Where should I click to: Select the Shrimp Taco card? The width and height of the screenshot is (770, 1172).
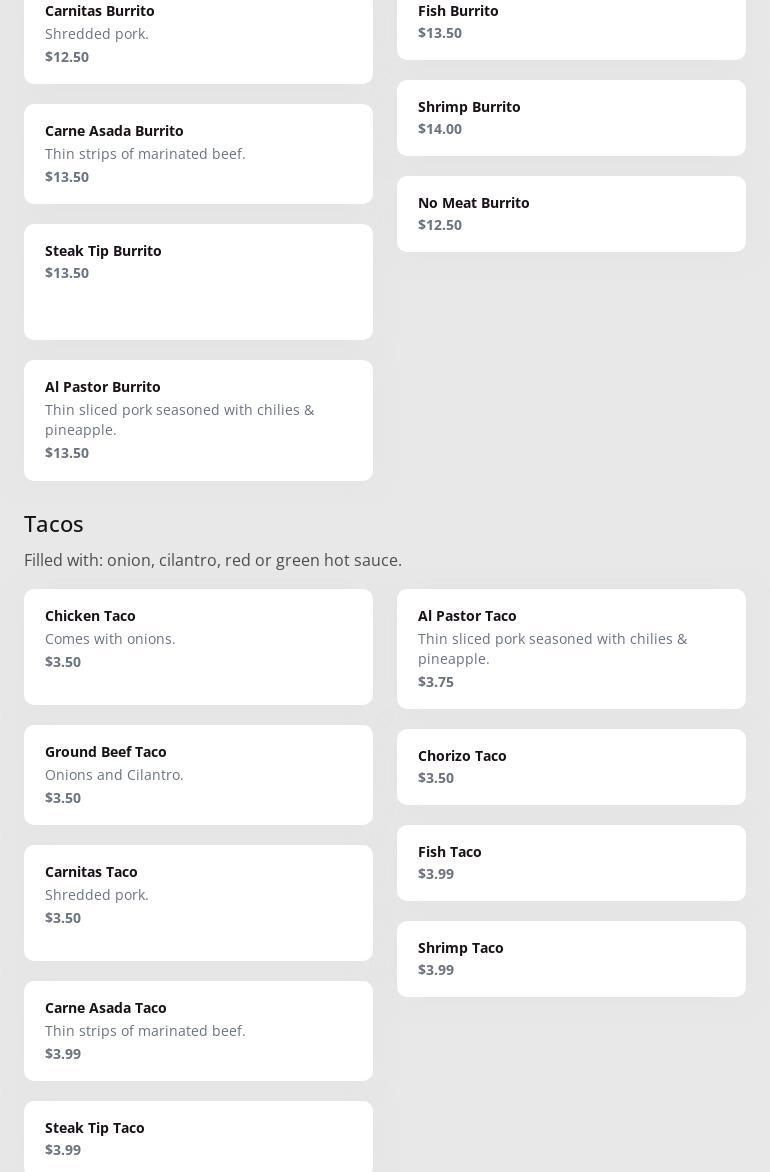tap(570, 958)
